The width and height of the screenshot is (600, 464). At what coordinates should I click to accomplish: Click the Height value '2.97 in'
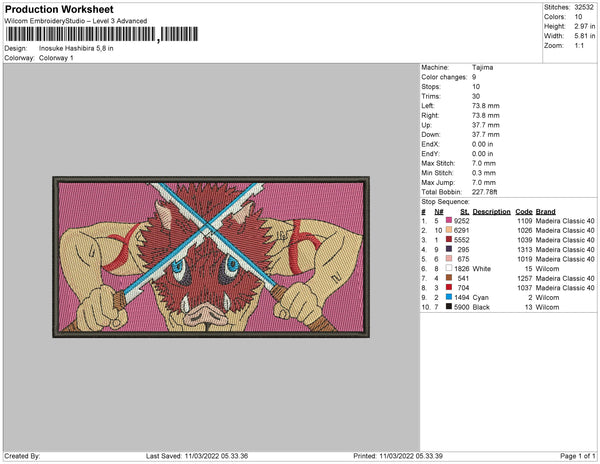(585, 26)
